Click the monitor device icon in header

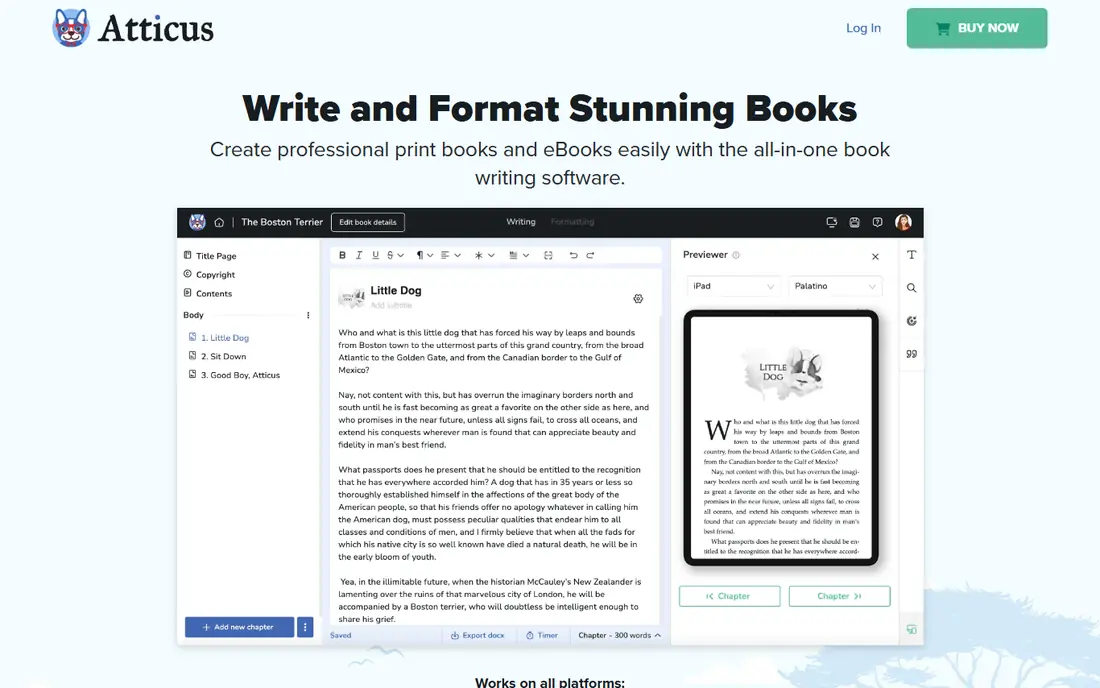pos(831,222)
